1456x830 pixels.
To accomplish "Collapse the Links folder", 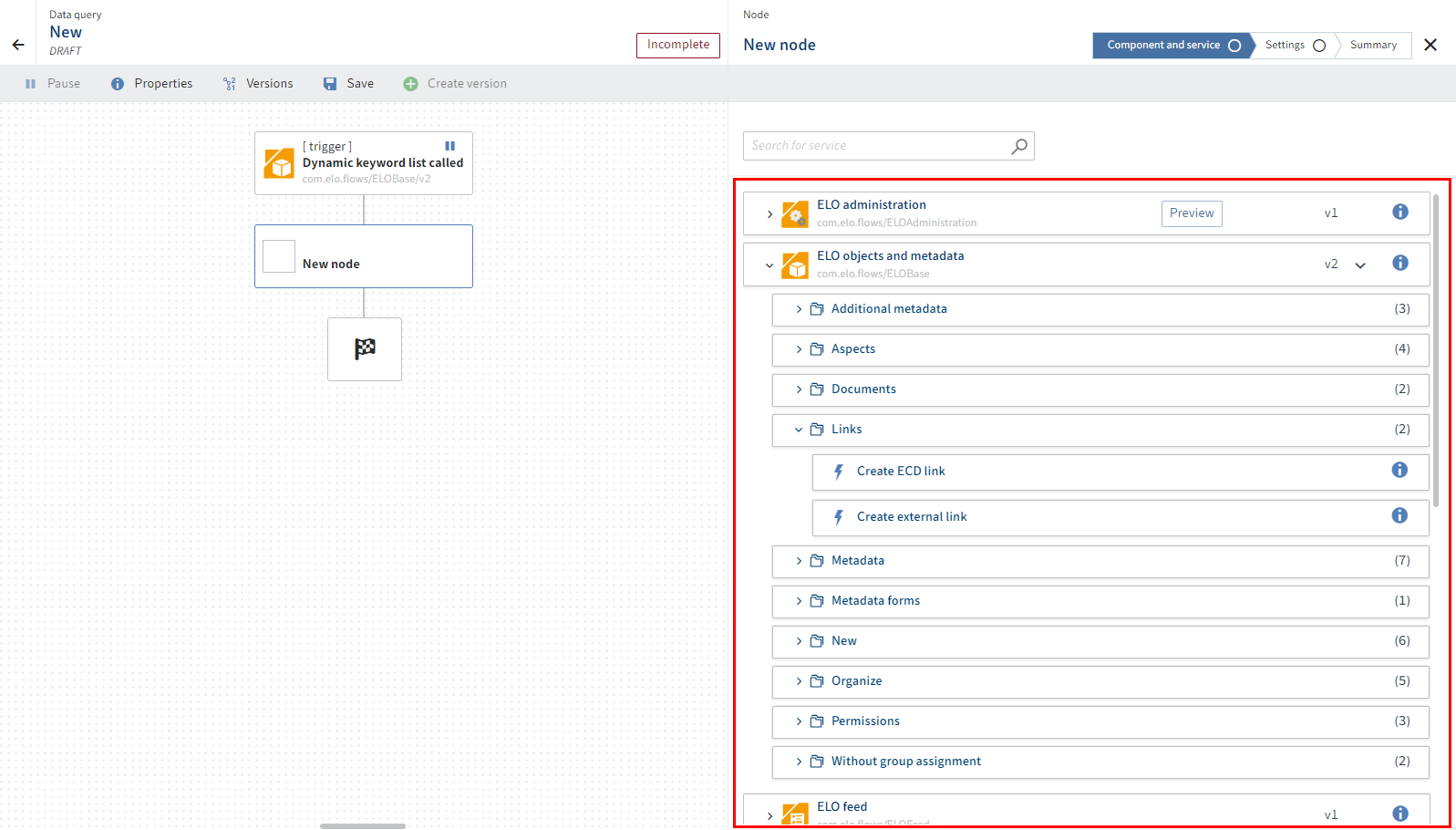I will [799, 430].
